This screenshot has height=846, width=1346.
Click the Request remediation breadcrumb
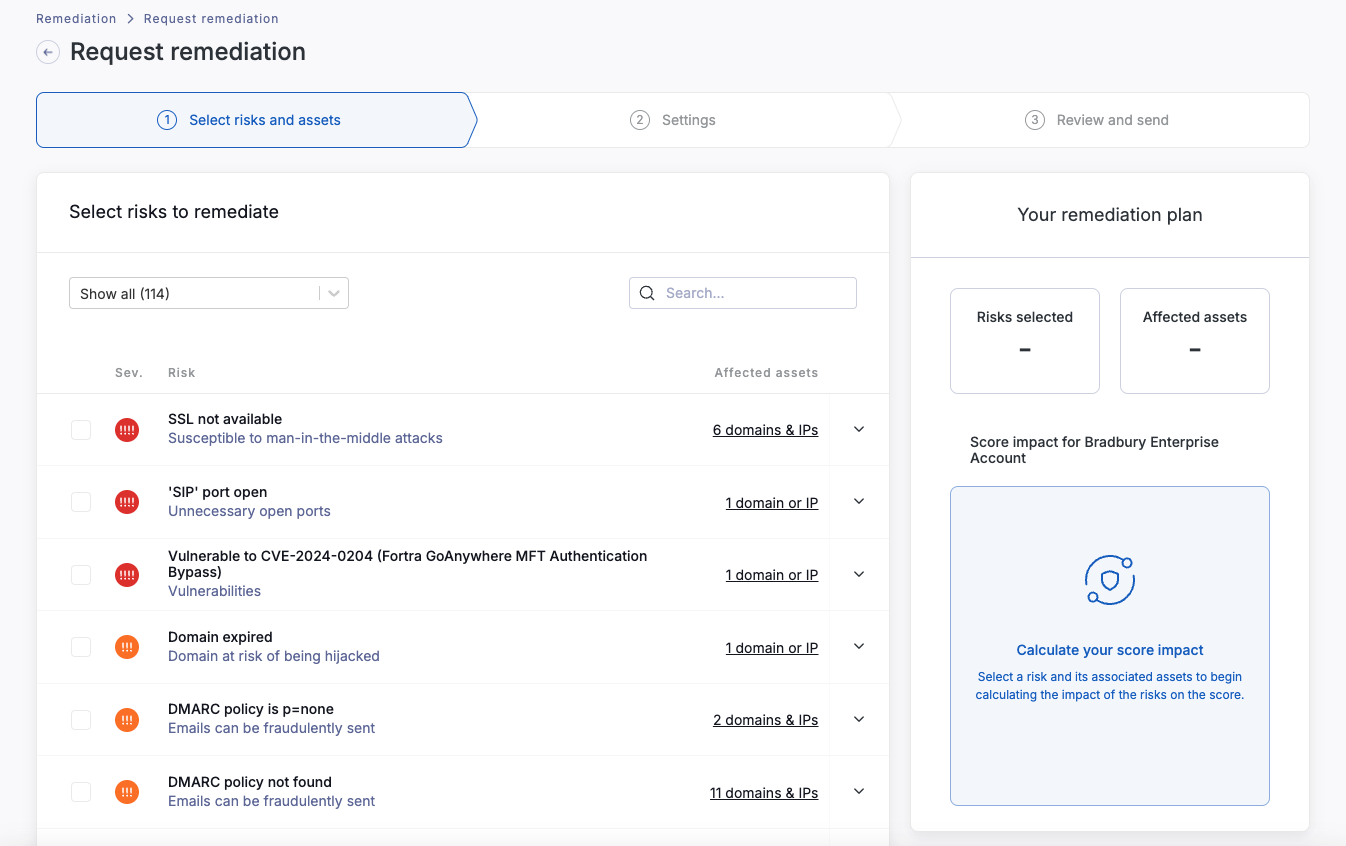[x=211, y=19]
